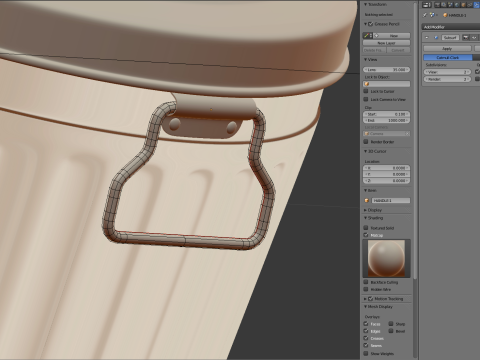Viewport: 480px width, 360px height.
Task: Open the Object properties tab icon
Action: coord(463,5)
